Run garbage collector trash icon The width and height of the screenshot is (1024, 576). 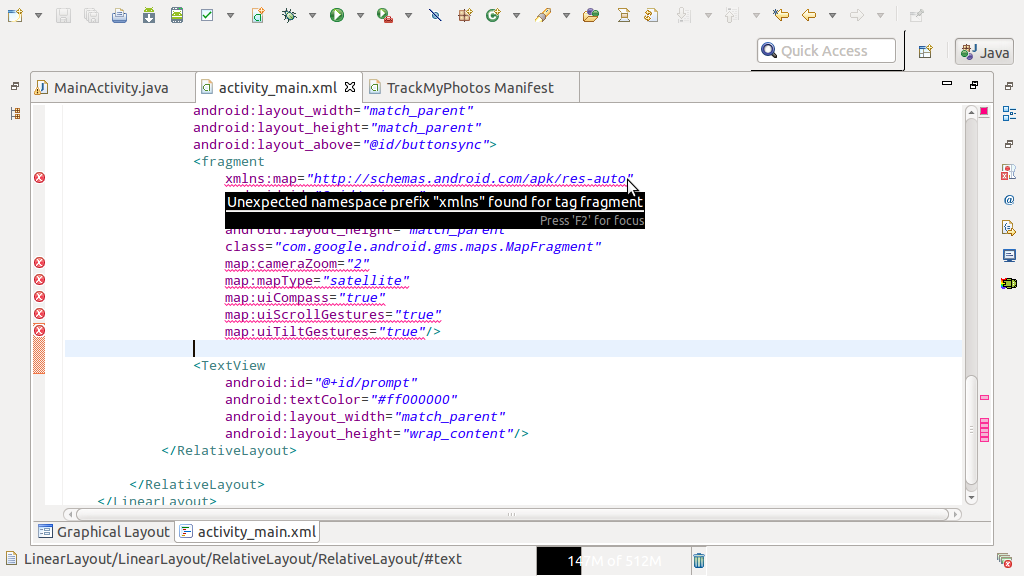pos(699,560)
